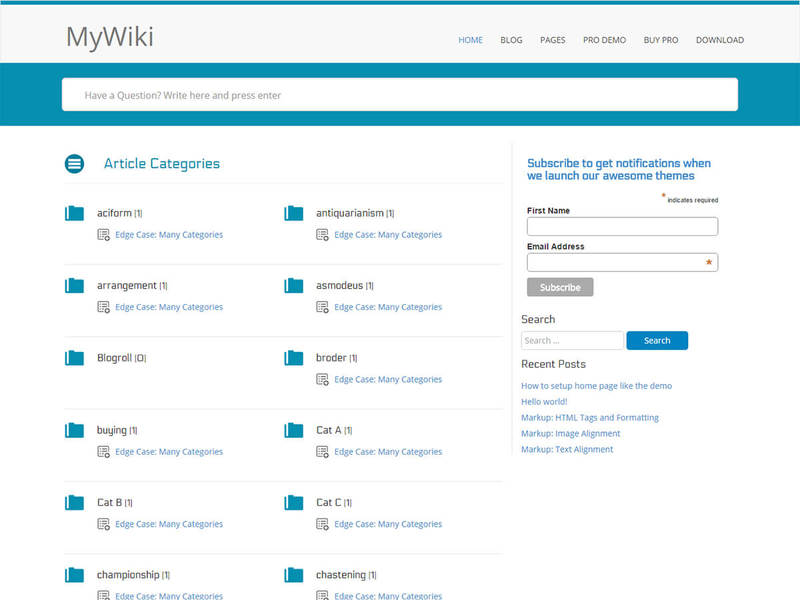Click the MyWiki site title
800x600 pixels.
tap(110, 37)
